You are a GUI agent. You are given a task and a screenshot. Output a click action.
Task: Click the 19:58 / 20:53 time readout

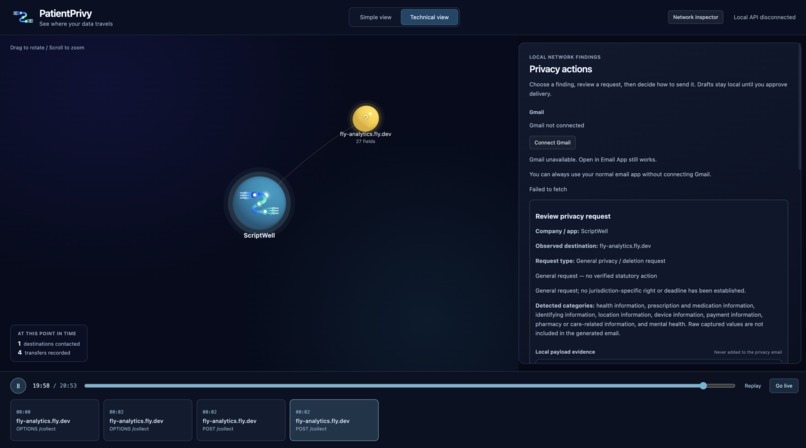click(54, 386)
